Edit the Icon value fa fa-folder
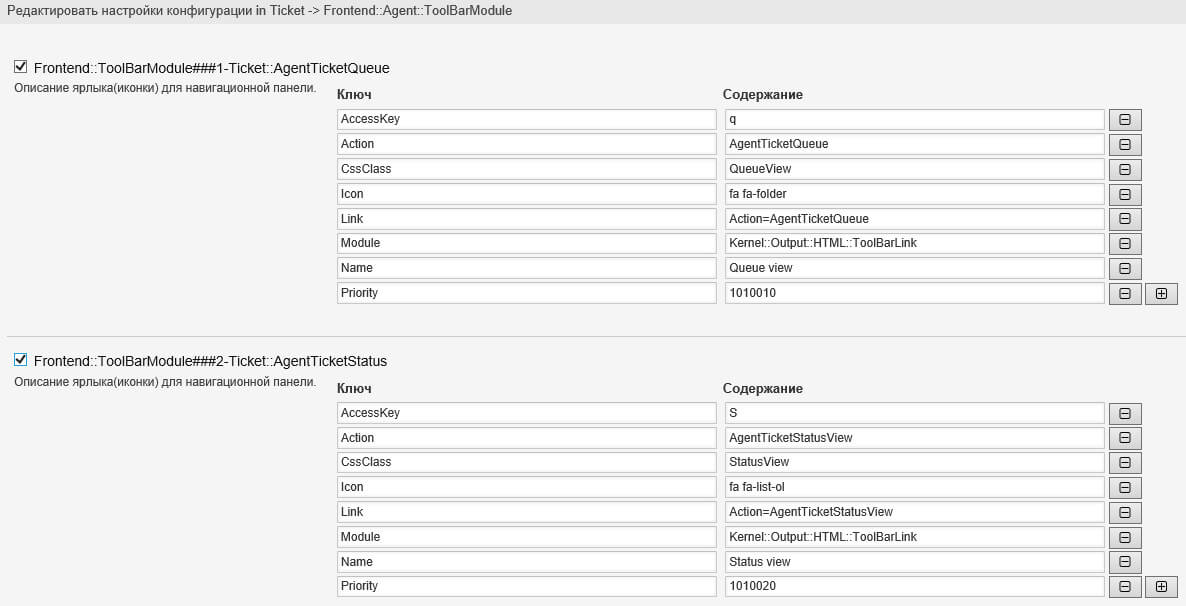The height and width of the screenshot is (606, 1186). point(914,194)
